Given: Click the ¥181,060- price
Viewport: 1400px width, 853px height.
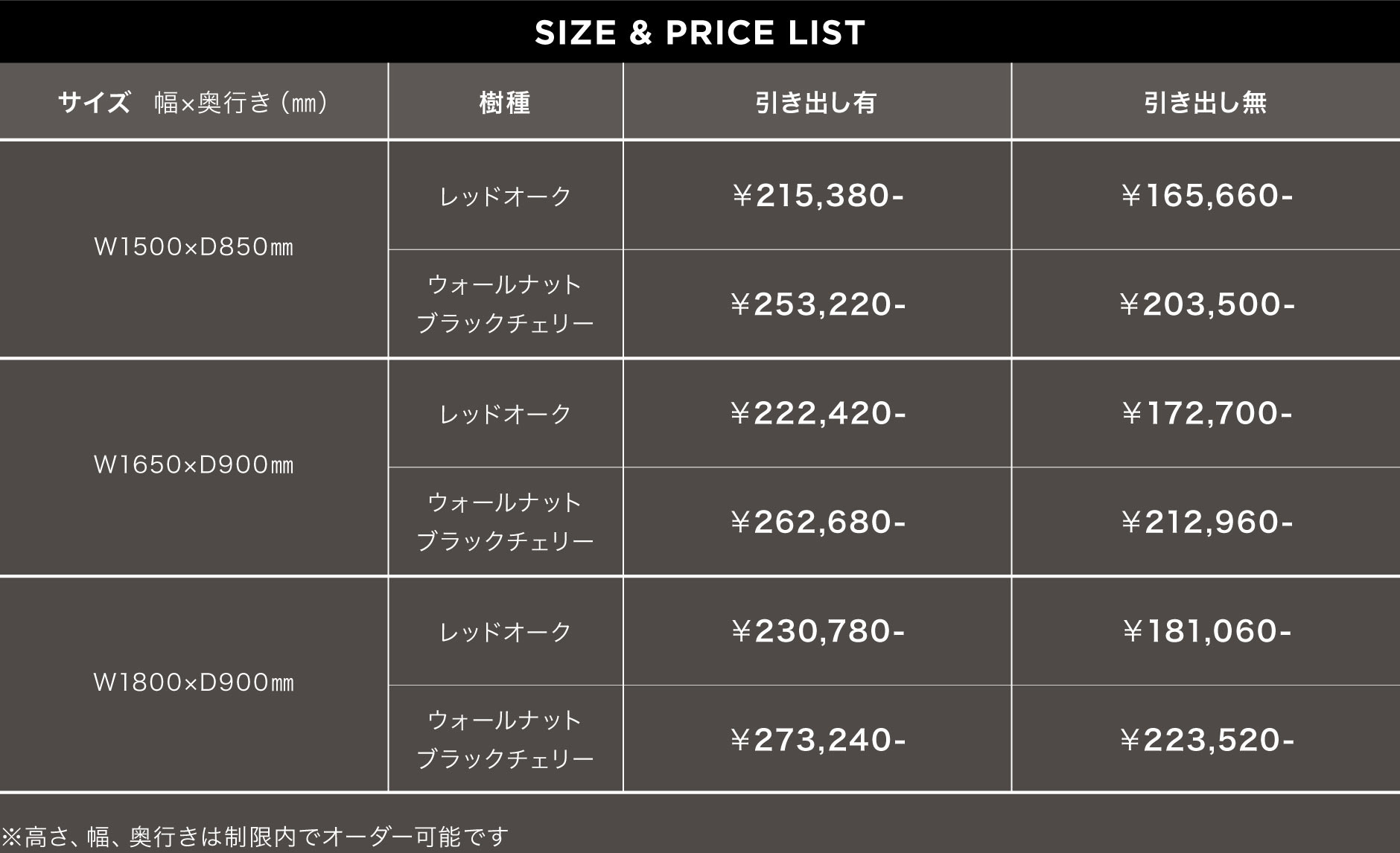Looking at the screenshot, I should click(x=1206, y=631).
